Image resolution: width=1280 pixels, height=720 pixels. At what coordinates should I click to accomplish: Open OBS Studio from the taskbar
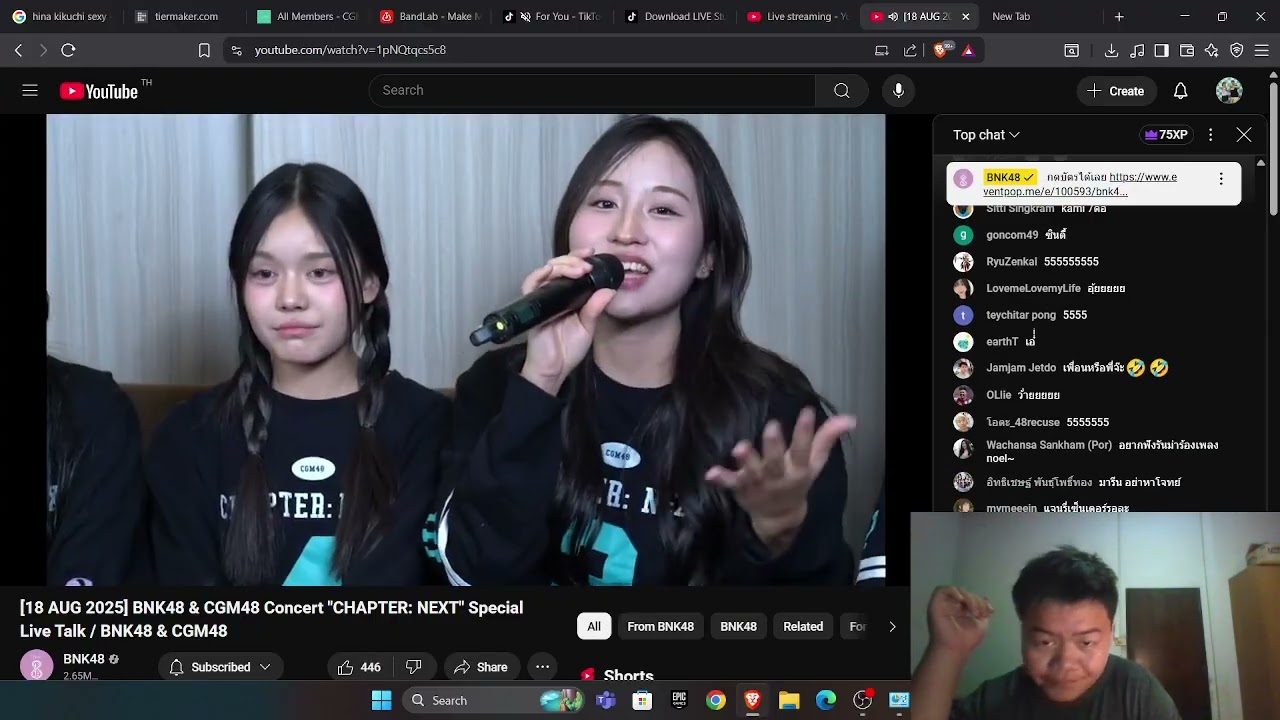pyautogui.click(x=862, y=700)
